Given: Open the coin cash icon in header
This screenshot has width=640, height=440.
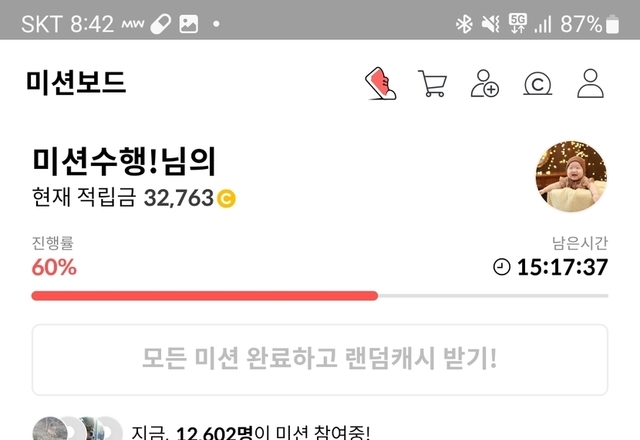Looking at the screenshot, I should (538, 84).
